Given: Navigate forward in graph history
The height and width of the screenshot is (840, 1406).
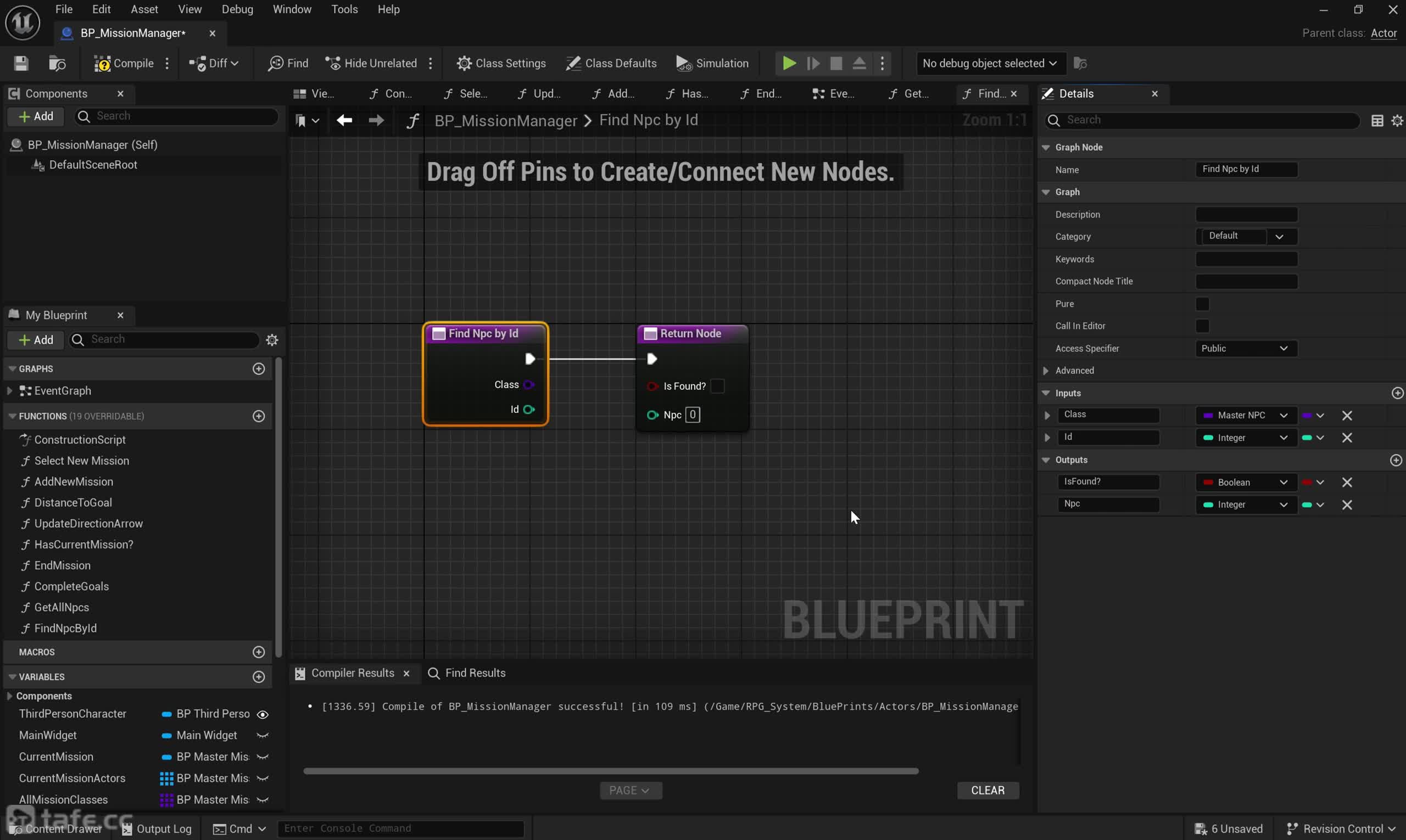Looking at the screenshot, I should tap(376, 121).
